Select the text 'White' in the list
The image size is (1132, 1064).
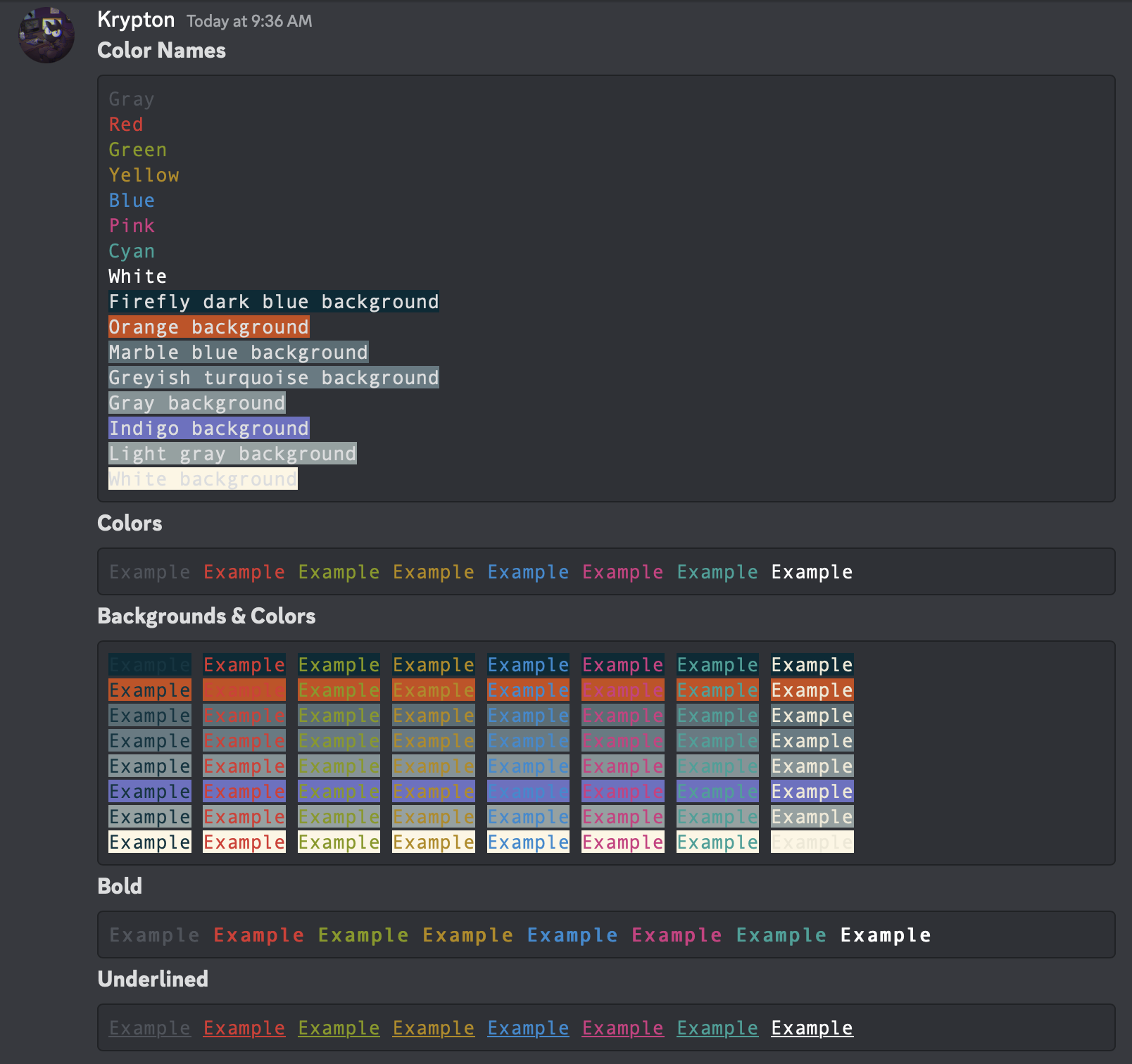pyautogui.click(x=138, y=277)
